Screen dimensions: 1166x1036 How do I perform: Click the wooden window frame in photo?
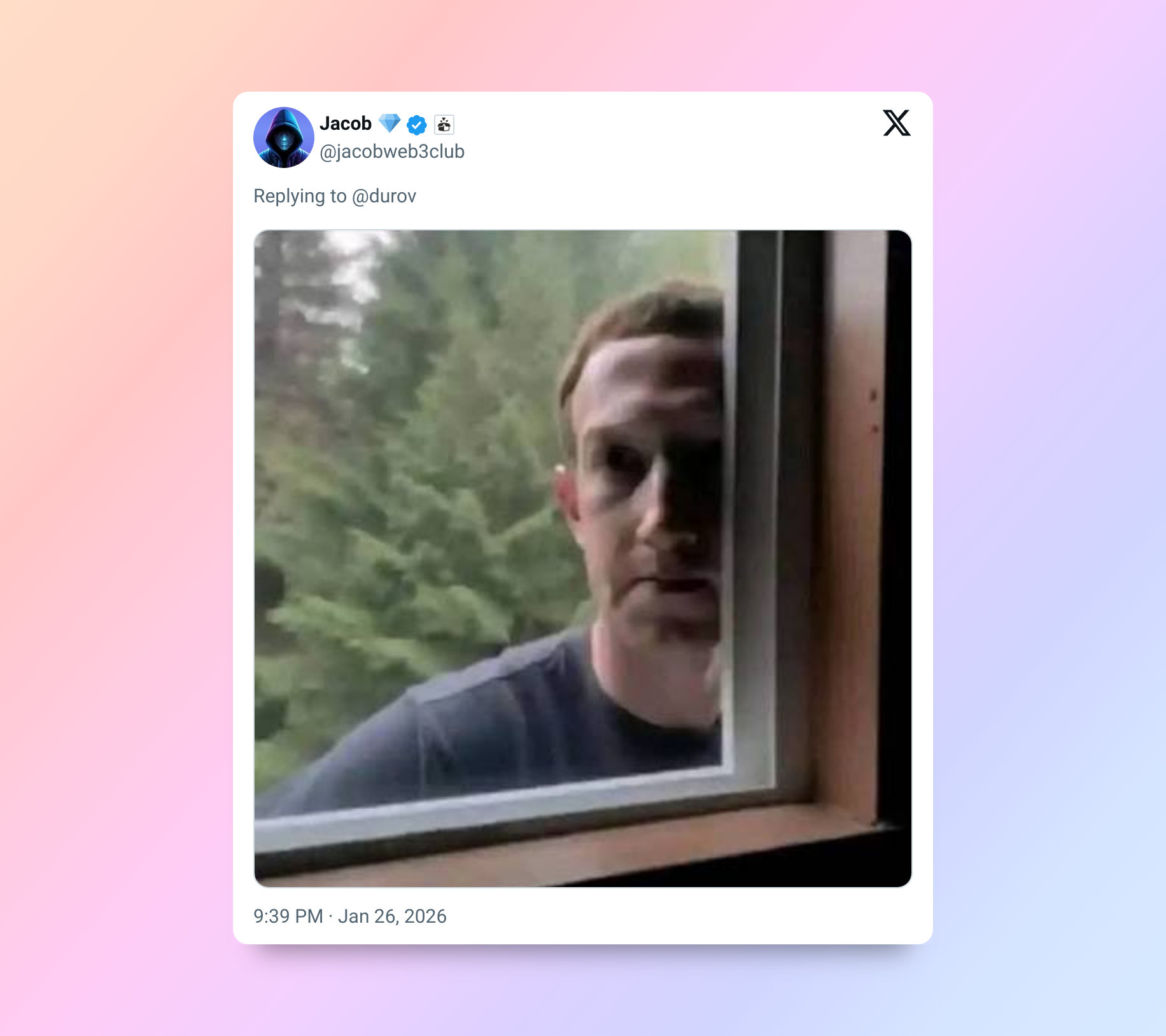click(853, 509)
